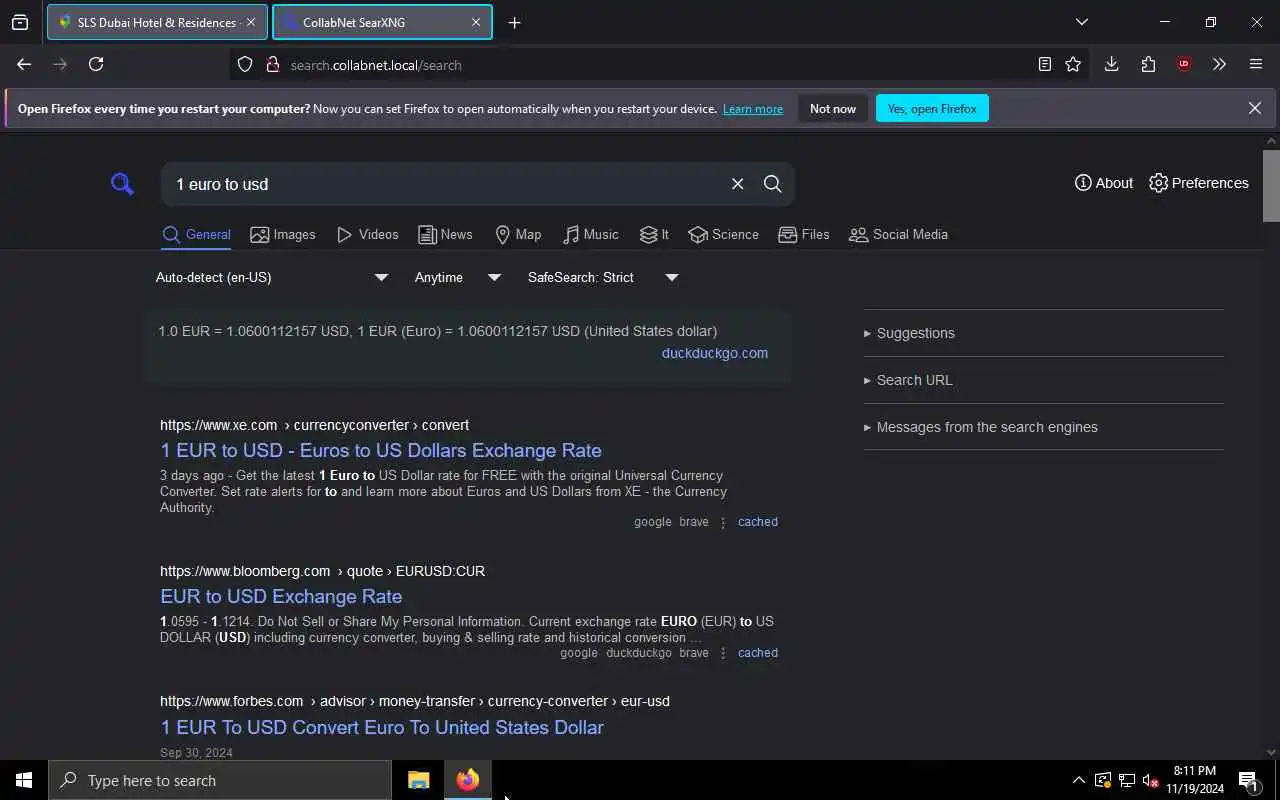
Task: Close the CollabNet SearXNG tab
Action: tap(476, 22)
